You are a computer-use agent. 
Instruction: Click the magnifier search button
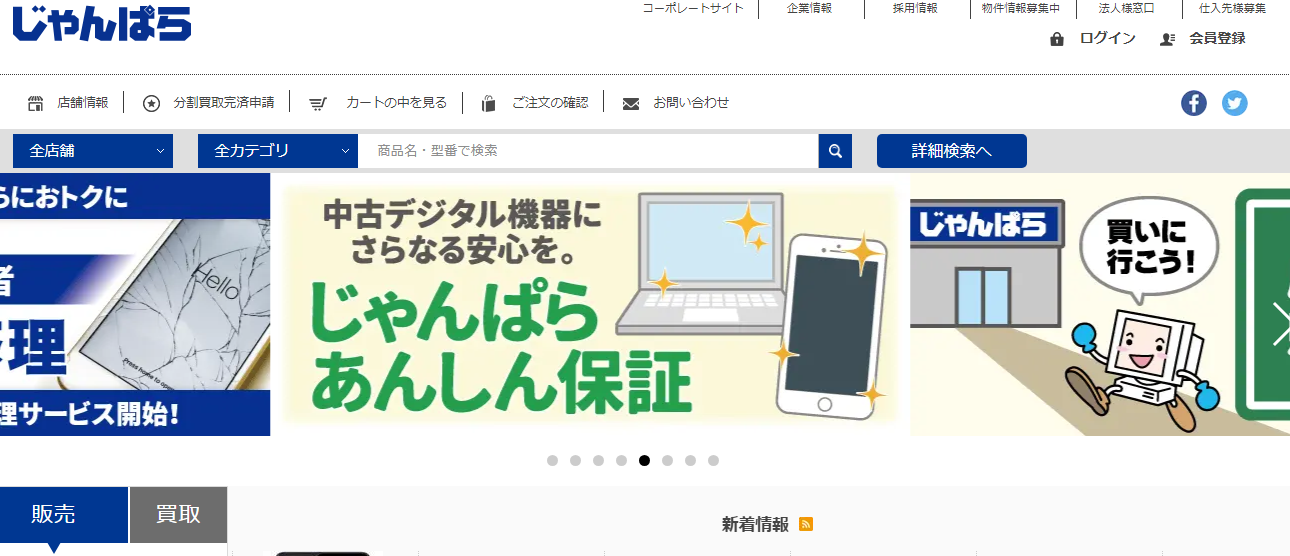click(835, 151)
